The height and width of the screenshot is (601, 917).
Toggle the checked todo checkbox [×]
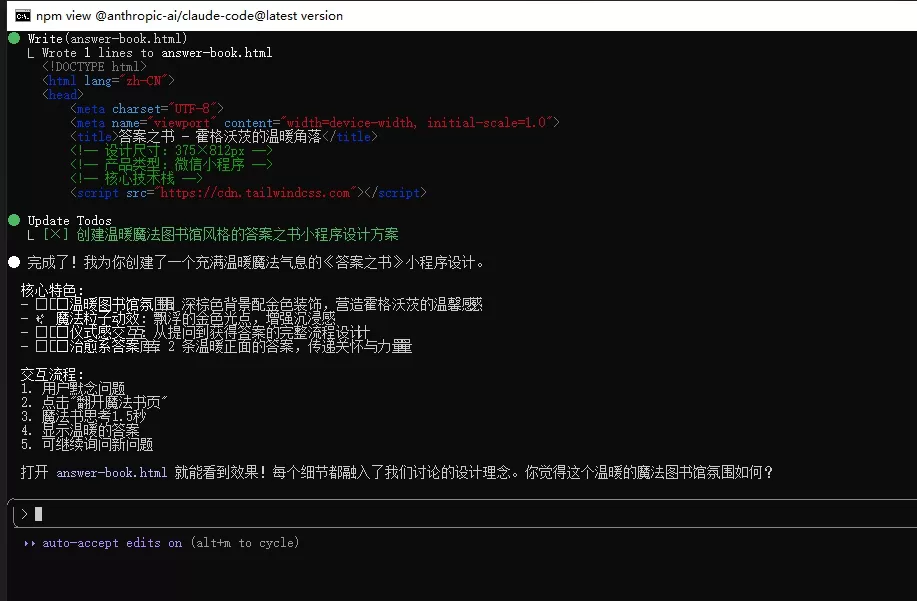[56, 234]
